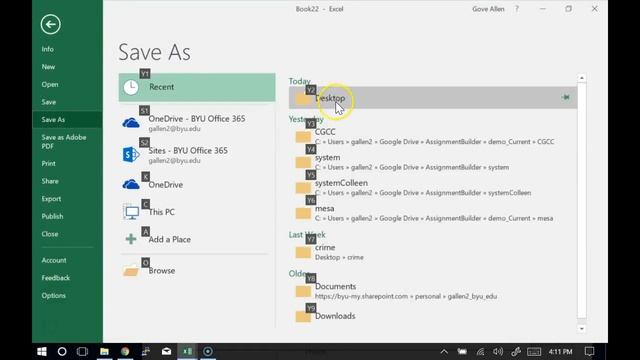
Task: Open the Feedback page
Action: pyautogui.click(x=56, y=278)
